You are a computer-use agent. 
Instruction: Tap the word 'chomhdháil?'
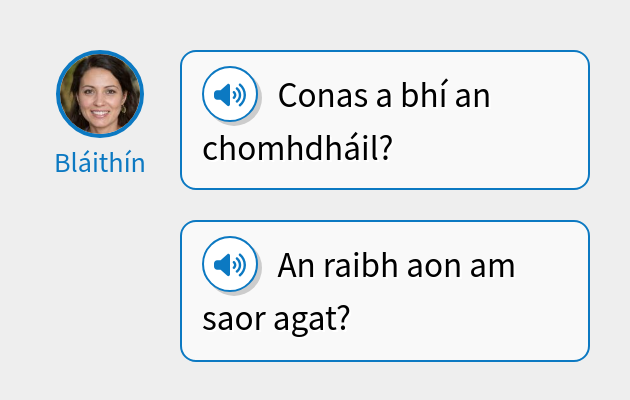tap(295, 149)
